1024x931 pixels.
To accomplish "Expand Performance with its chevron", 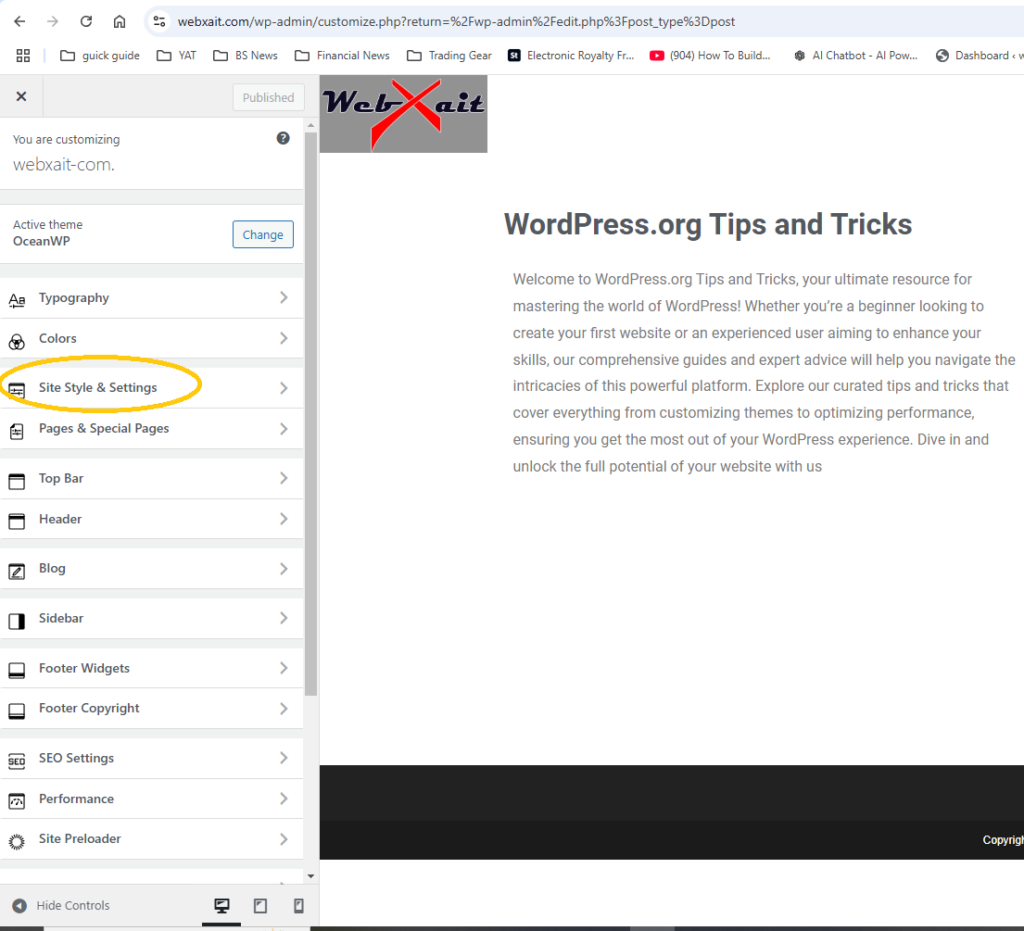I will [x=283, y=798].
